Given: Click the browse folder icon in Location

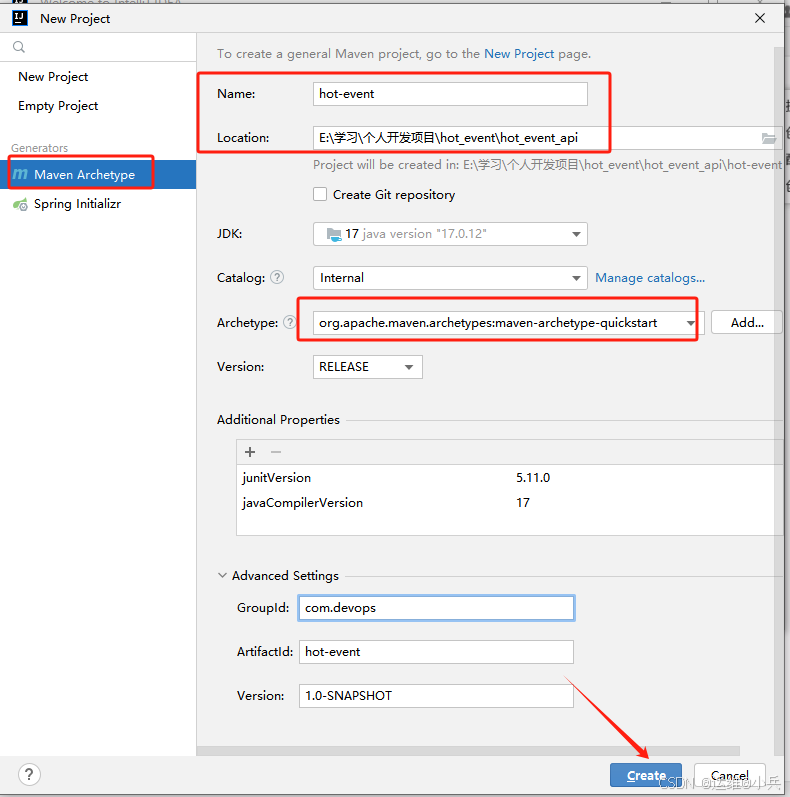Looking at the screenshot, I should [769, 138].
